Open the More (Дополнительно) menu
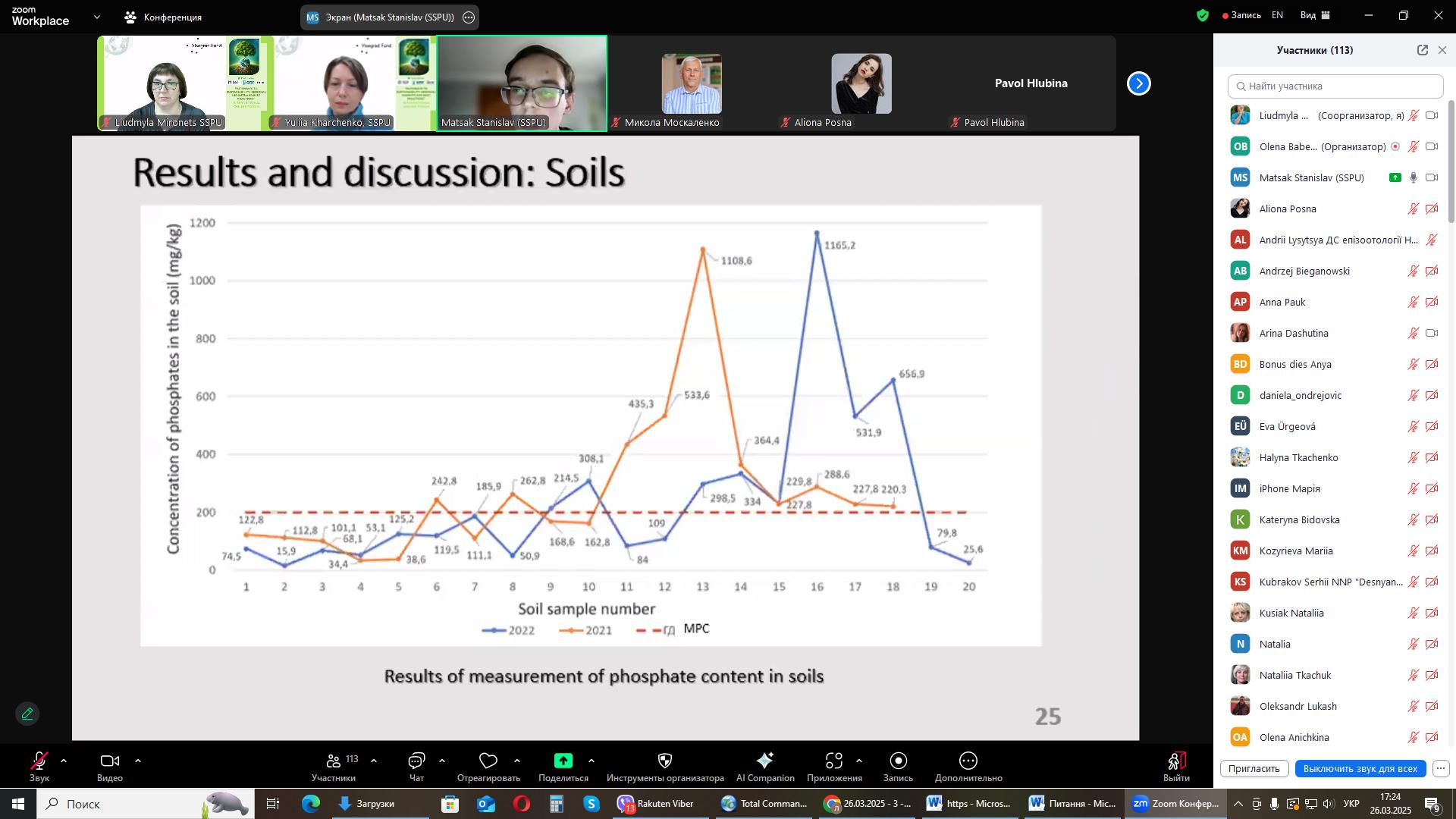 [968, 761]
